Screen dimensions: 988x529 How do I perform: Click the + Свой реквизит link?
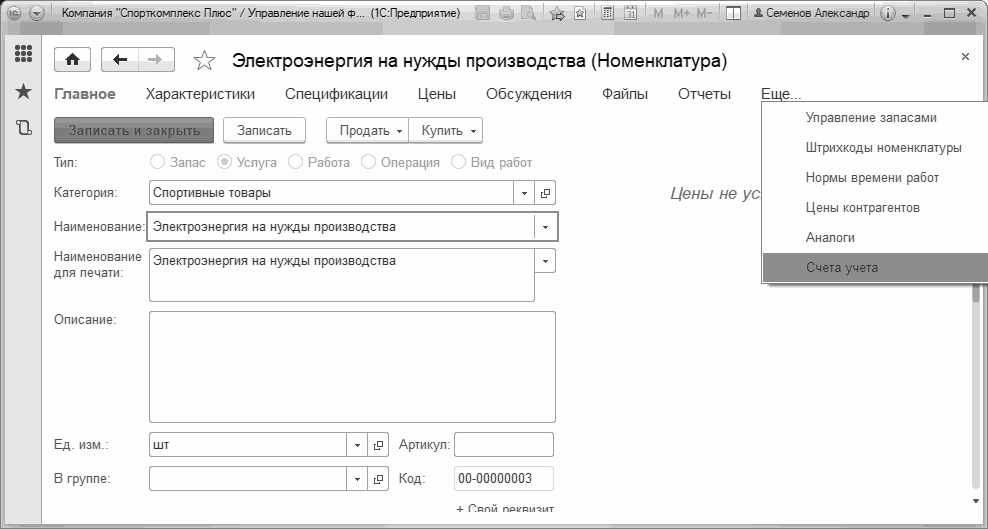(505, 509)
